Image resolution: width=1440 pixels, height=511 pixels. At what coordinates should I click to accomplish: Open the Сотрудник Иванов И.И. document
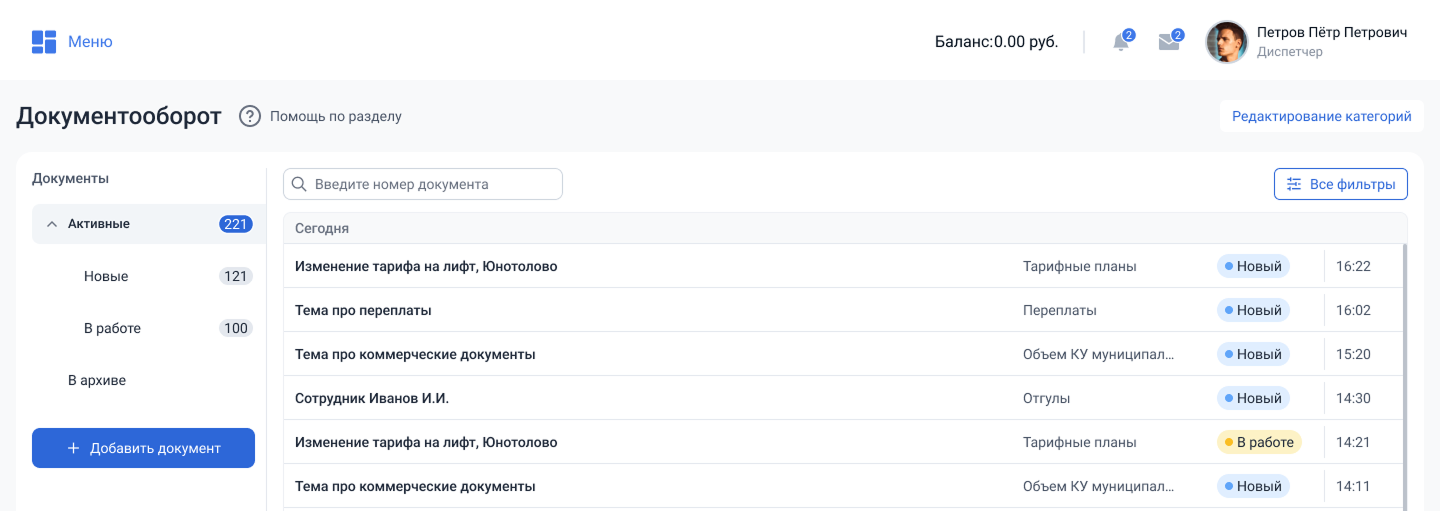coord(372,398)
